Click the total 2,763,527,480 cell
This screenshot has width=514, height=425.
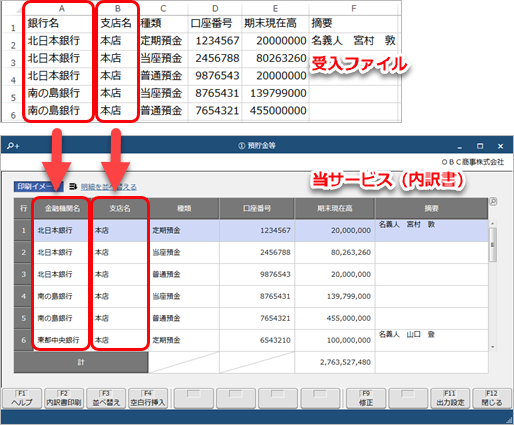(x=335, y=362)
